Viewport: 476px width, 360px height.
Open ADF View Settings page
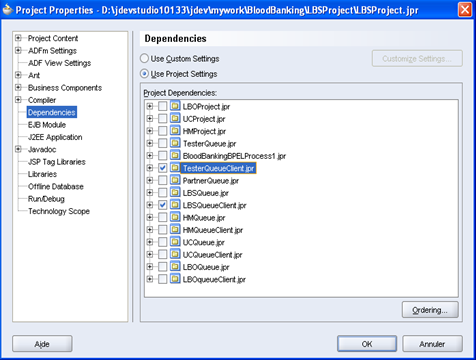pyautogui.click(x=59, y=63)
